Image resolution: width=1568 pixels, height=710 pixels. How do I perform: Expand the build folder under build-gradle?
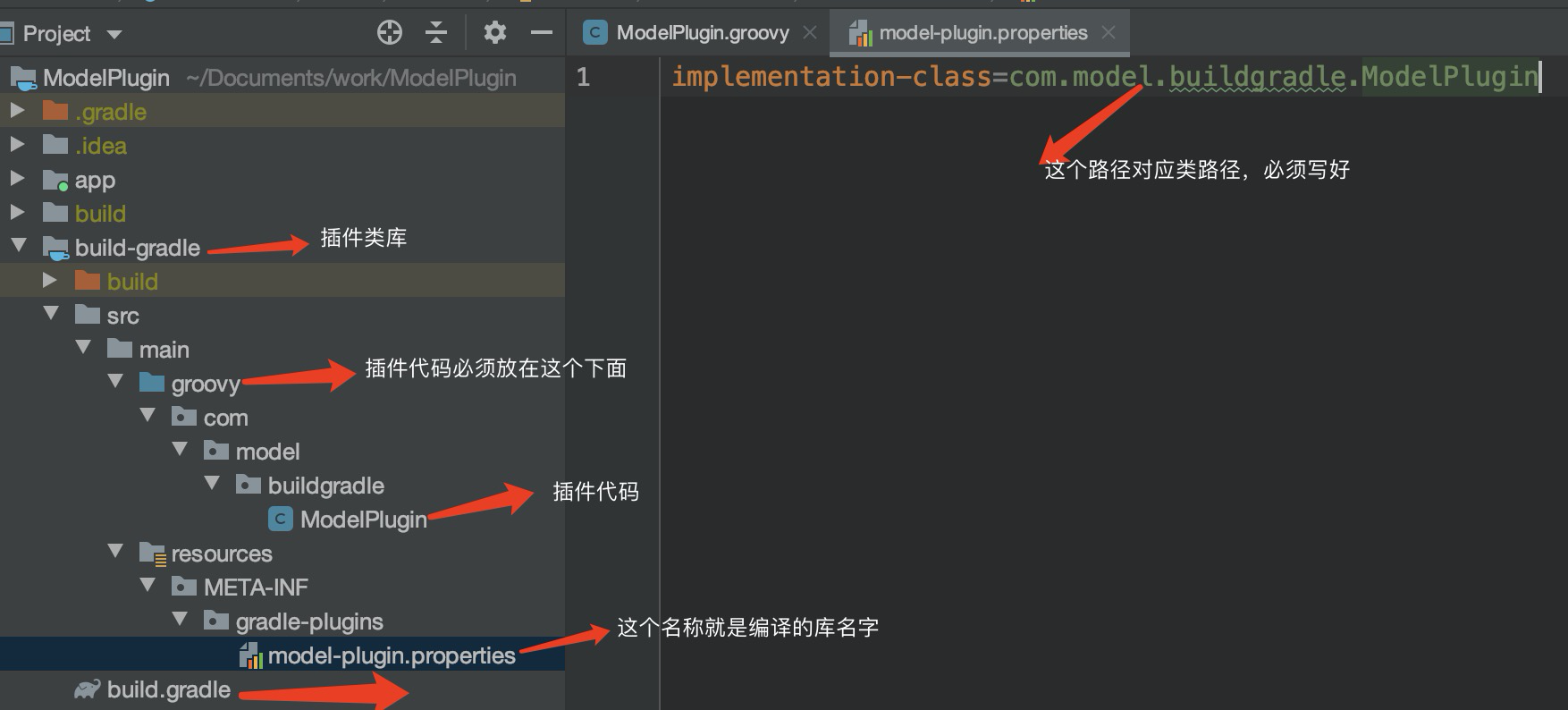click(x=49, y=280)
